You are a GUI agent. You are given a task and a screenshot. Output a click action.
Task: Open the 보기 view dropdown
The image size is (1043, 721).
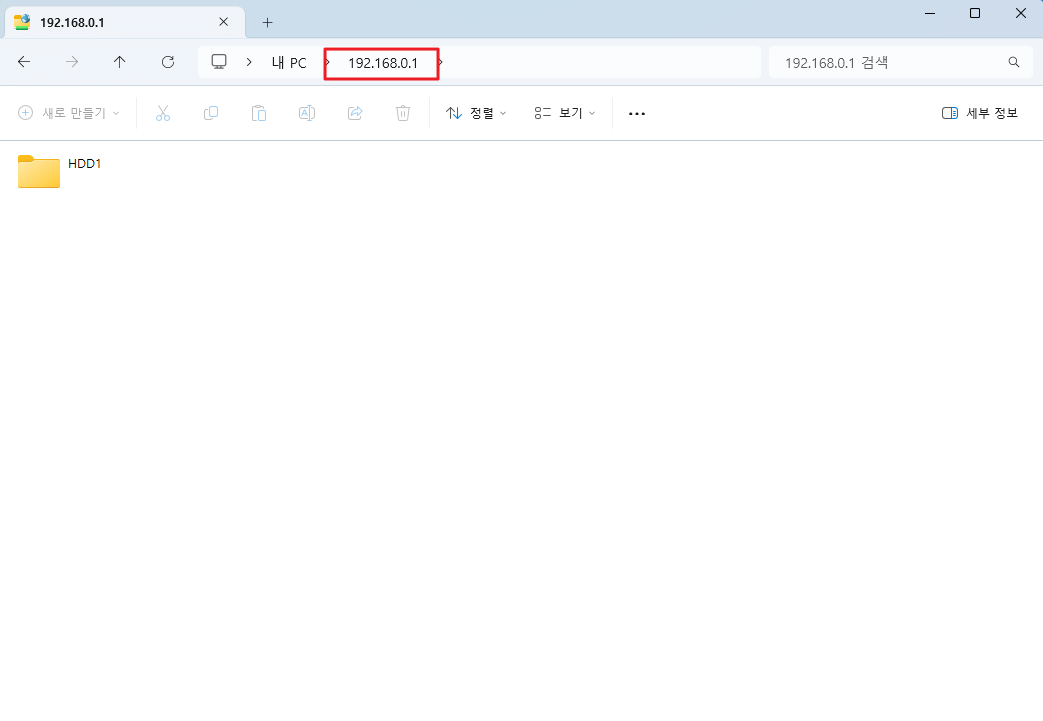click(x=562, y=113)
